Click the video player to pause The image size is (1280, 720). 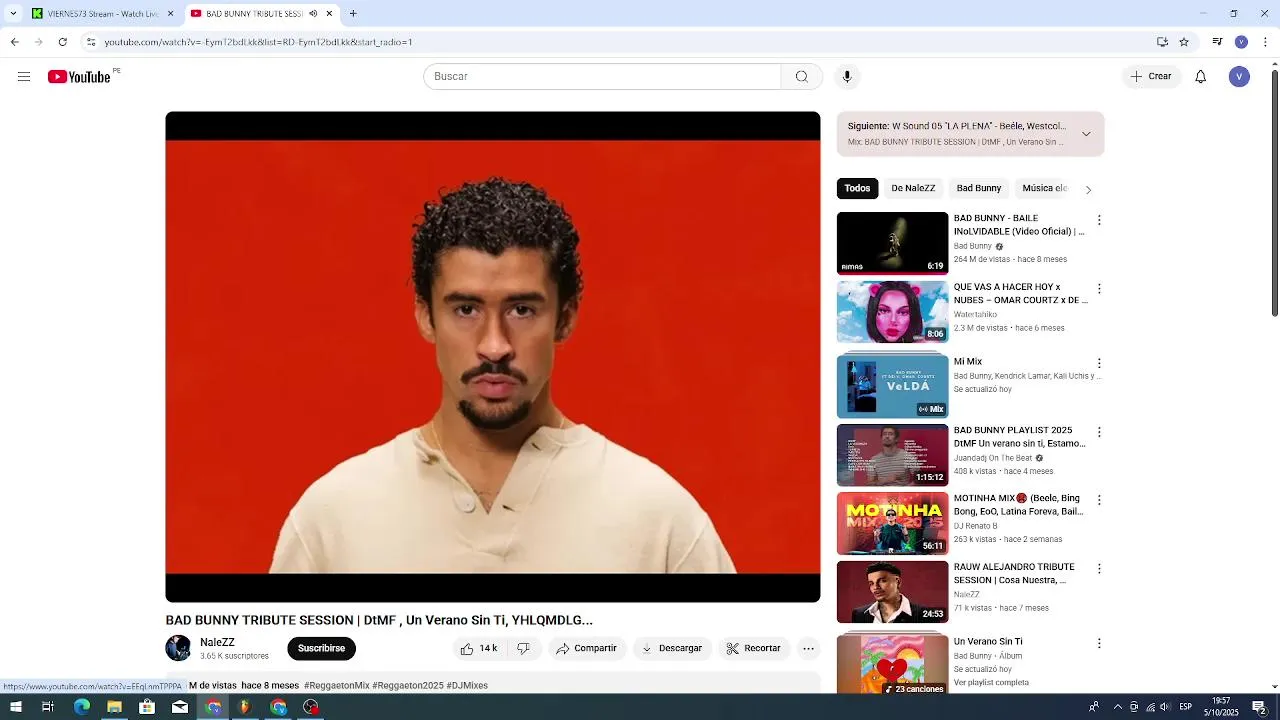[492, 357]
